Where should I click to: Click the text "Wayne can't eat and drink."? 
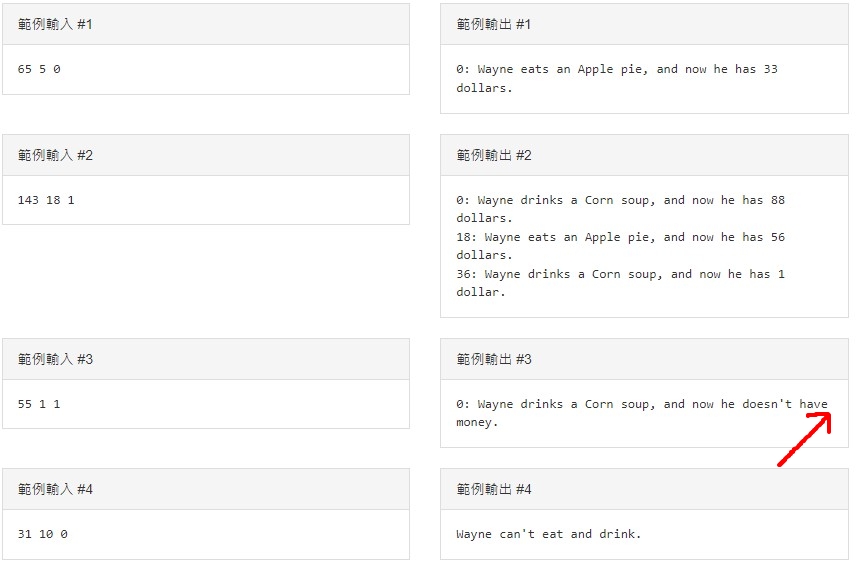pyautogui.click(x=548, y=534)
